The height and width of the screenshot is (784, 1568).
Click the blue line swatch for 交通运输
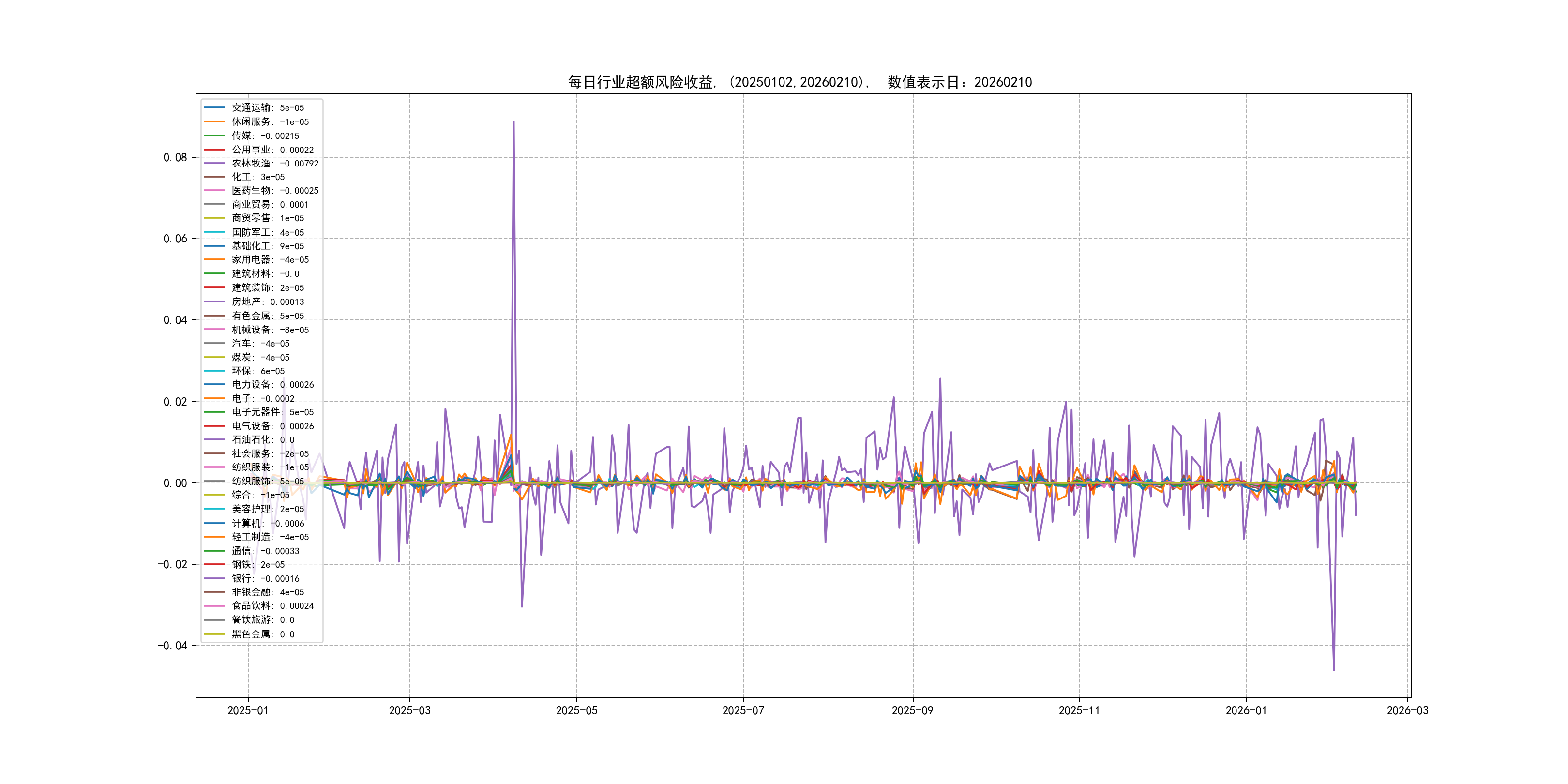pos(214,108)
